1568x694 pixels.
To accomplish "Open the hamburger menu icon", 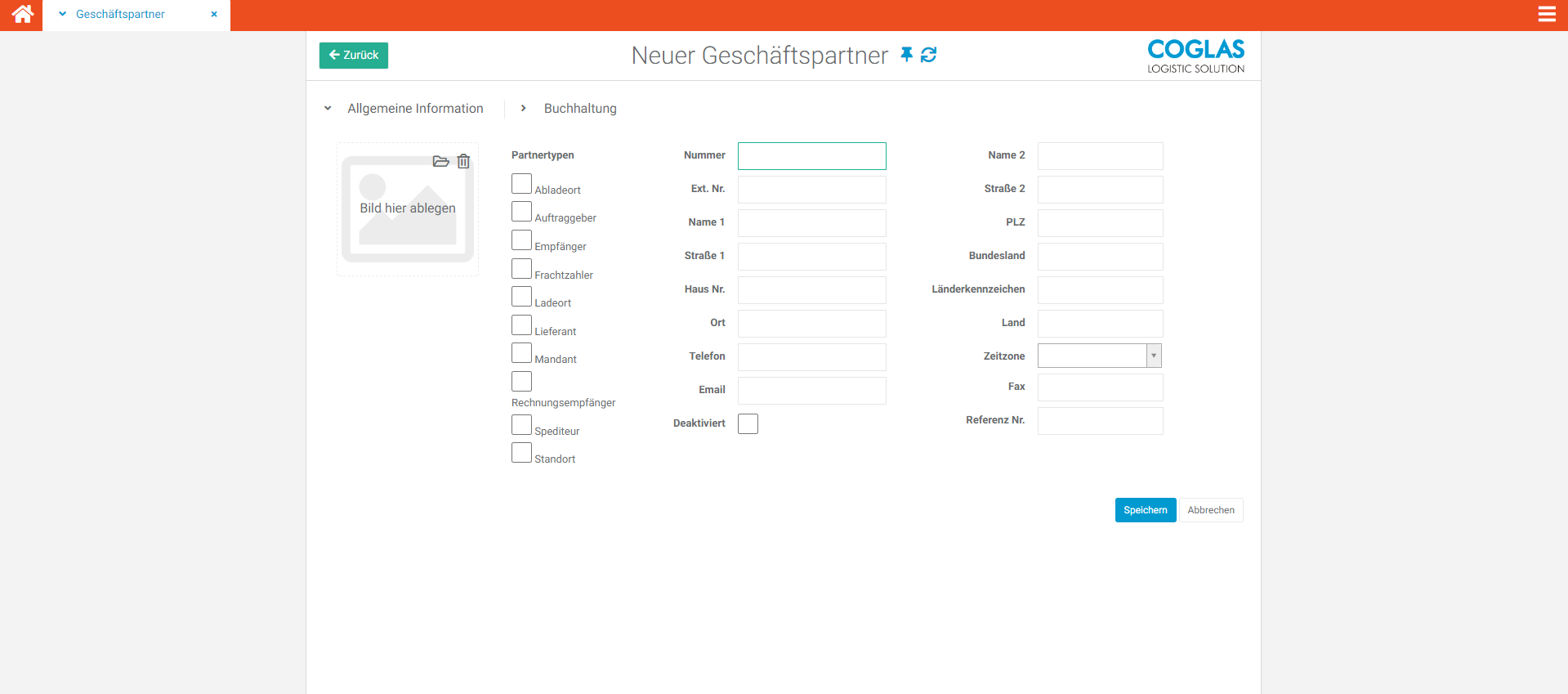I will (1546, 15).
